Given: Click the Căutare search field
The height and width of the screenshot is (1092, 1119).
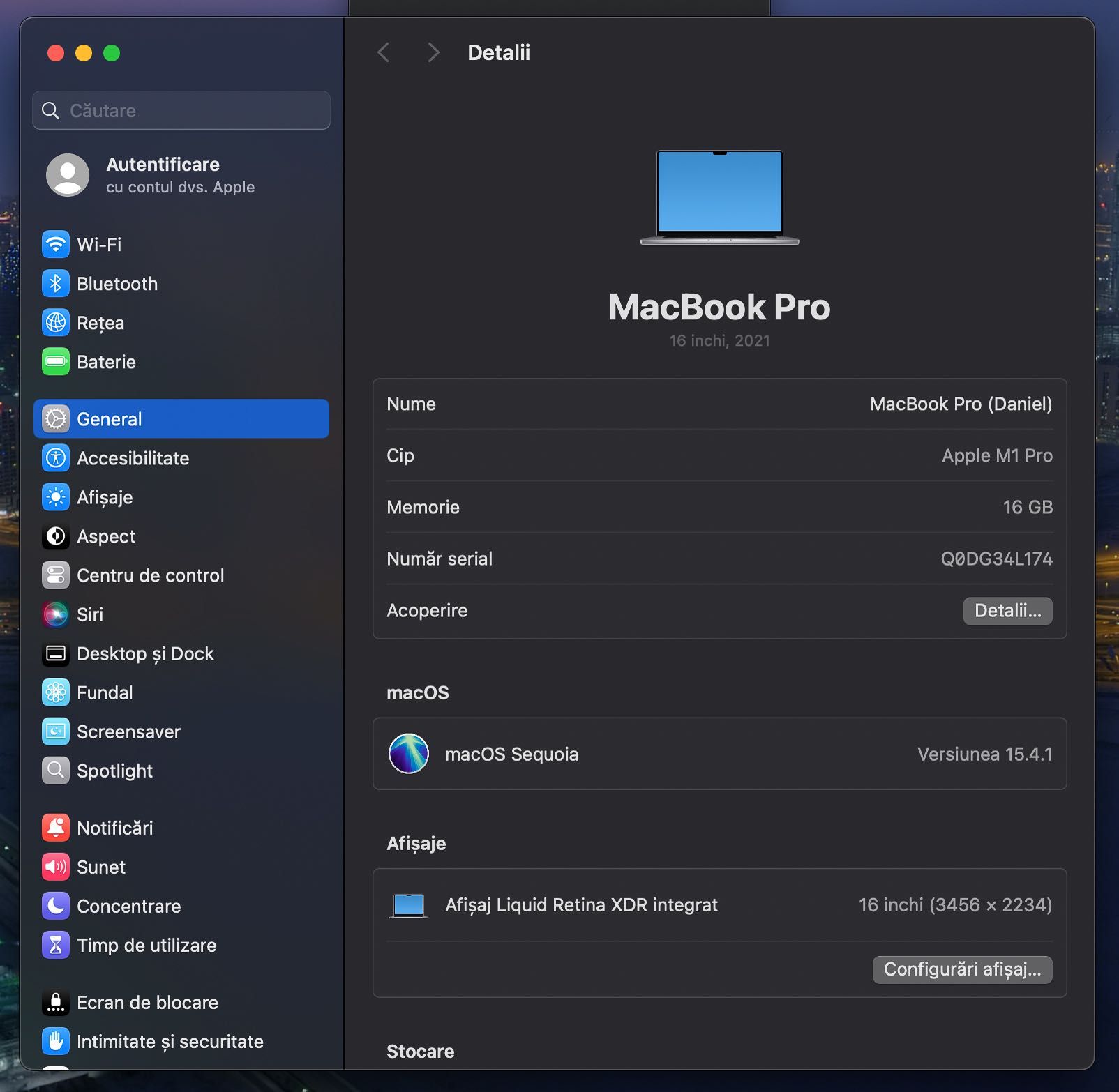Looking at the screenshot, I should pos(181,110).
